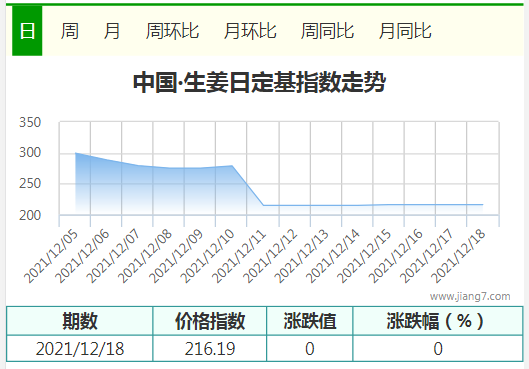Switch to the 月 monthly tab

(x=112, y=31)
